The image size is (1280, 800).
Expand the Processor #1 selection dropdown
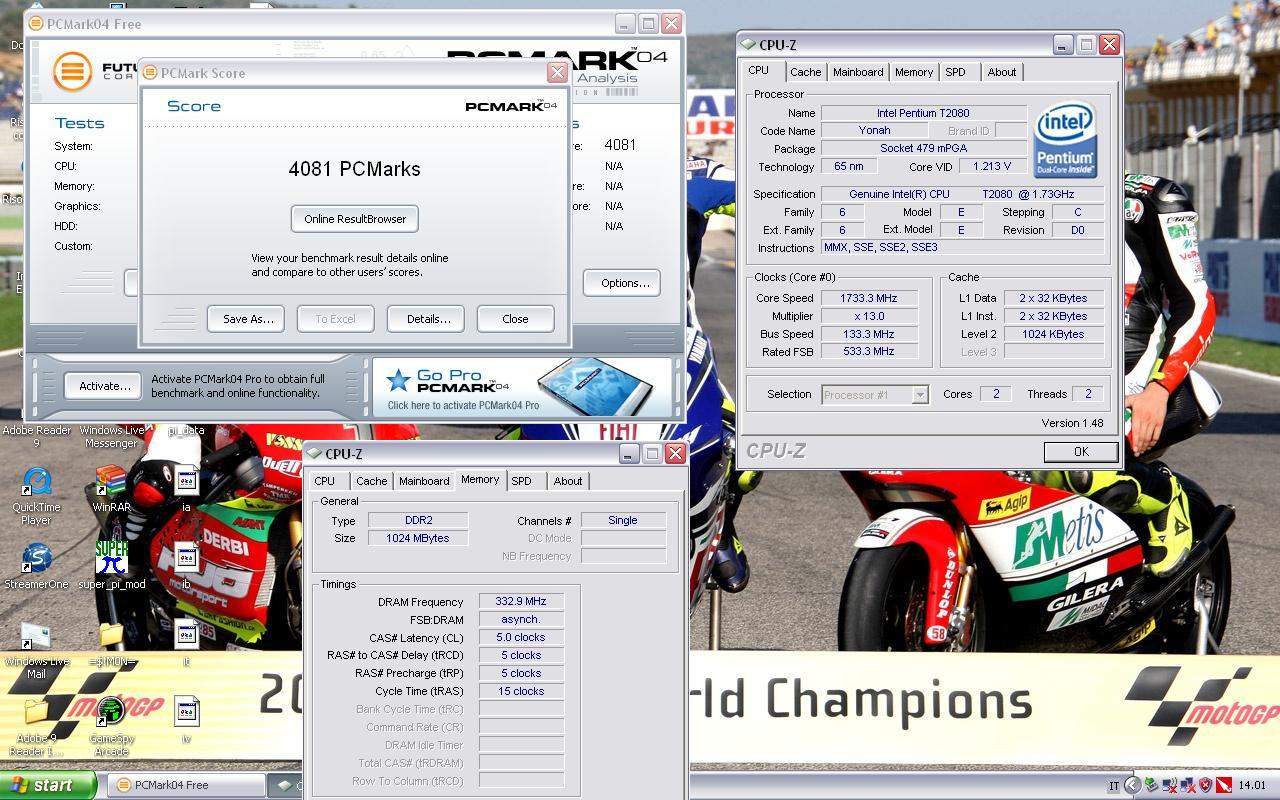(919, 395)
